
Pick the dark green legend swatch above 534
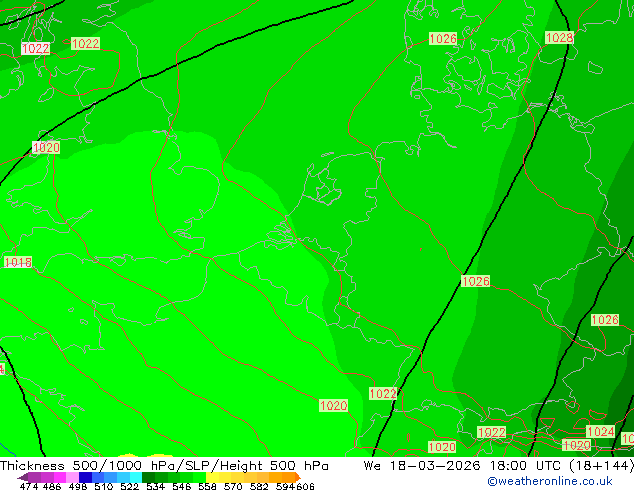click(x=148, y=477)
